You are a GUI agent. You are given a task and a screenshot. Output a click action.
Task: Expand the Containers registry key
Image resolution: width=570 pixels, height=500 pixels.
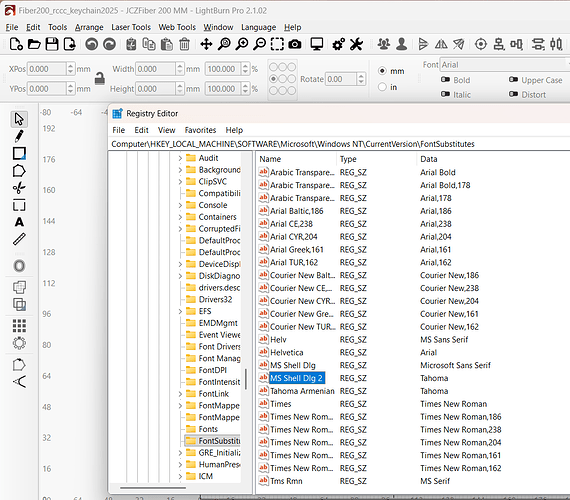180,217
